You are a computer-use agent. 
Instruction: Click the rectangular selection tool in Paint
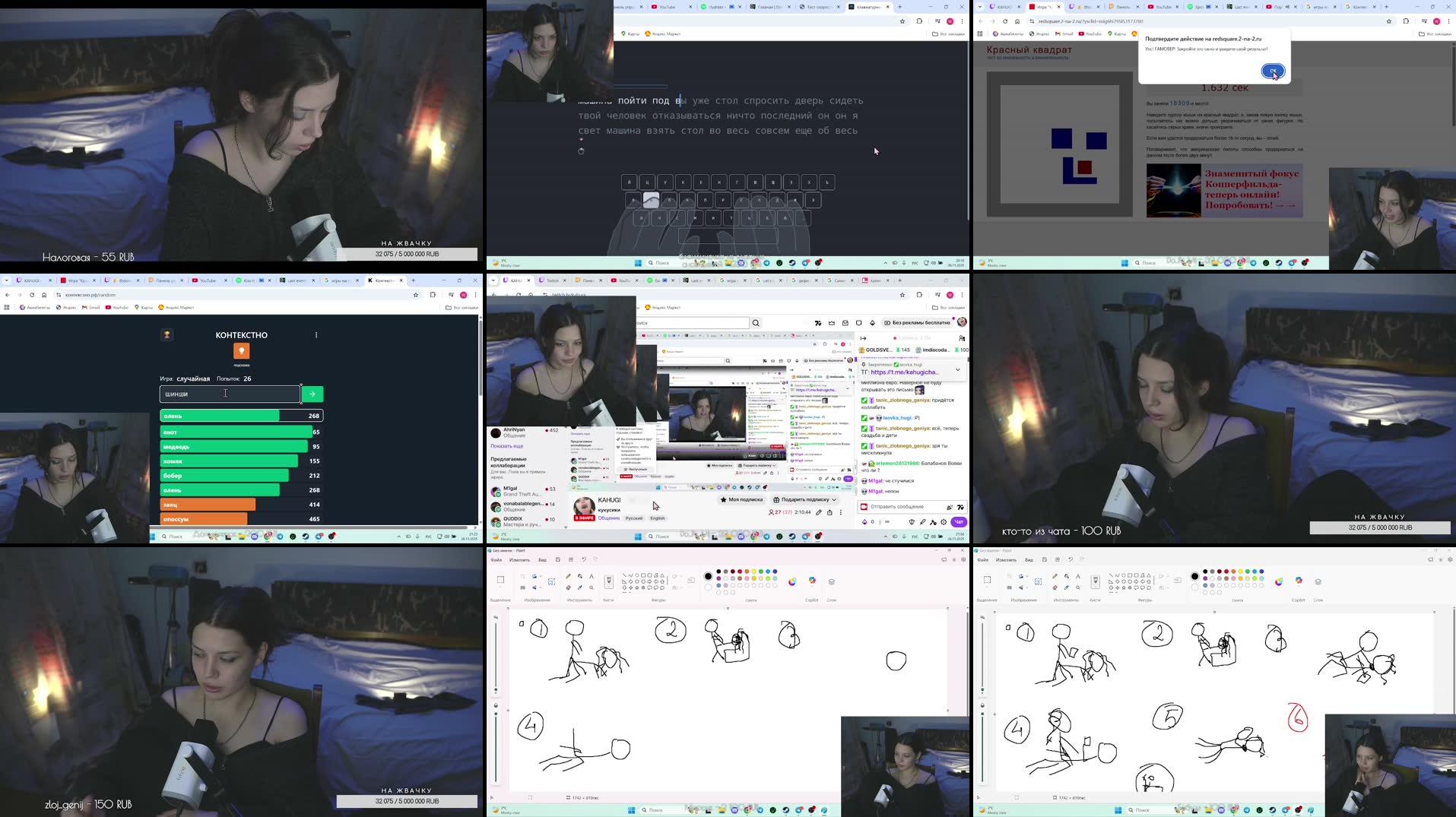pos(500,579)
